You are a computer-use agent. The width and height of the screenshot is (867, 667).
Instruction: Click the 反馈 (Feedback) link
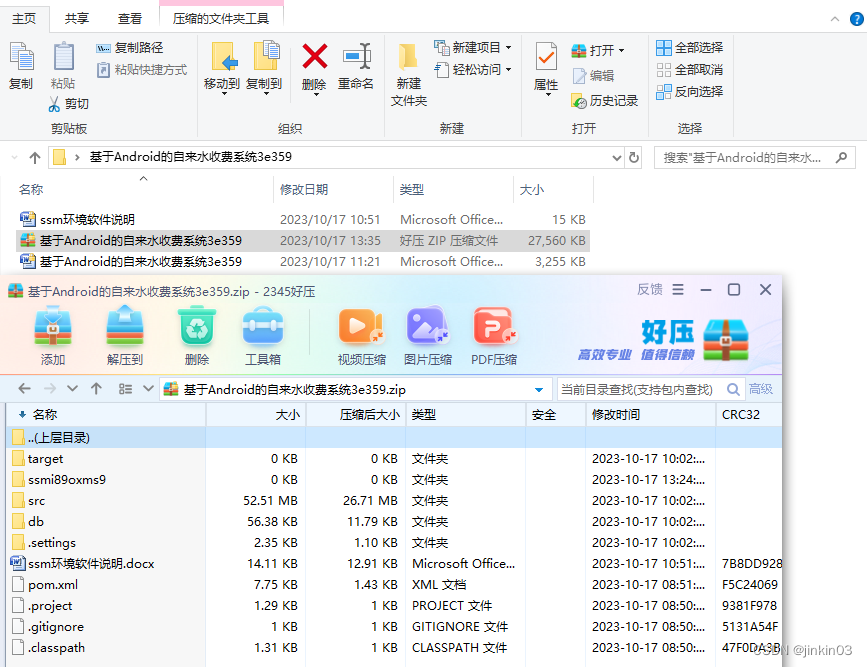(649, 289)
